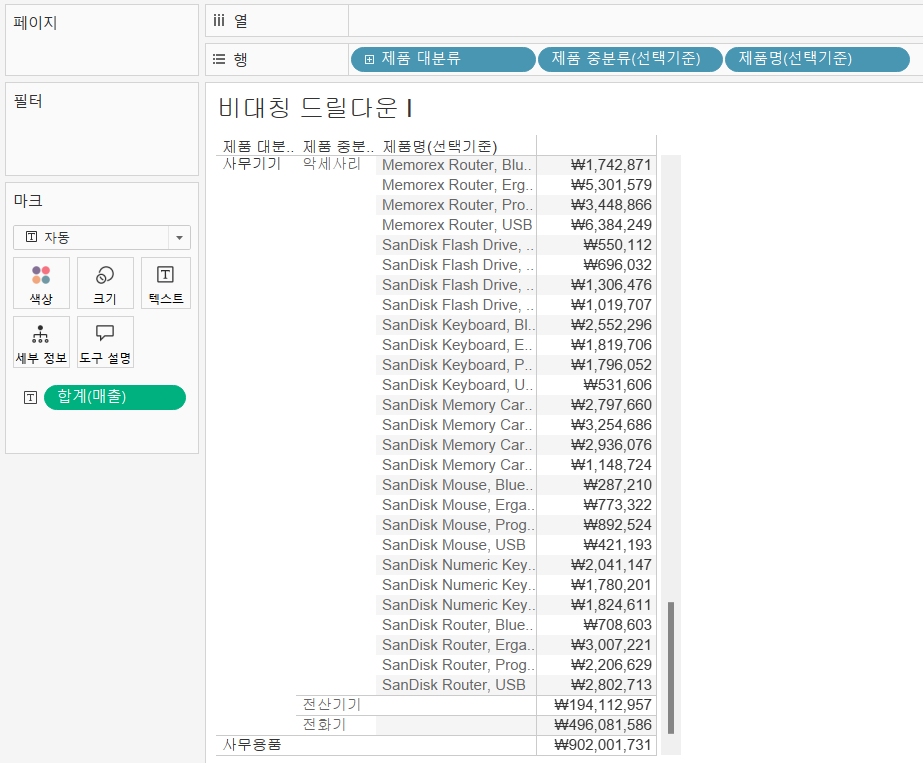Click the value ₩6,384,249
The width and height of the screenshot is (923, 763).
(x=611, y=225)
